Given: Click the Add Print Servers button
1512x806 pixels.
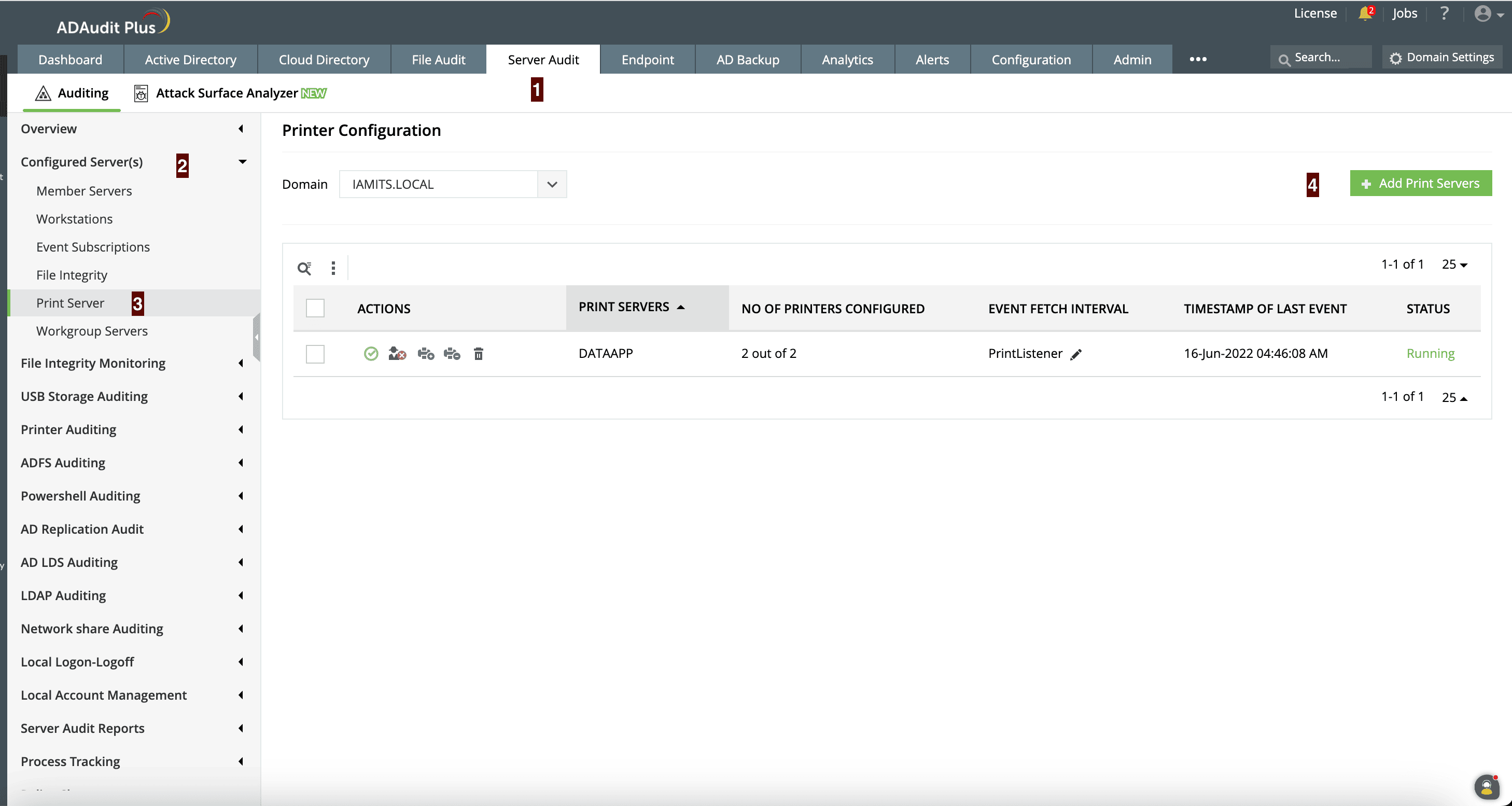Looking at the screenshot, I should pos(1420,184).
